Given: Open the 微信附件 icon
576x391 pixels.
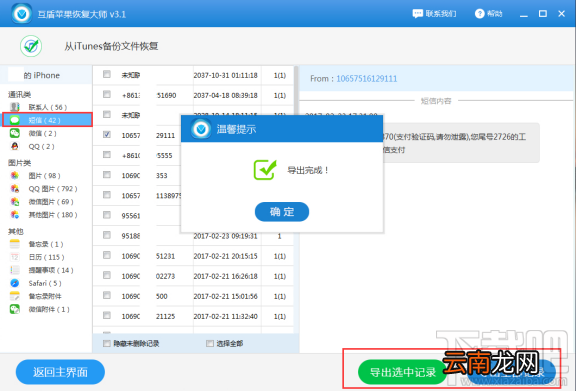Looking at the screenshot, I should tap(15, 309).
